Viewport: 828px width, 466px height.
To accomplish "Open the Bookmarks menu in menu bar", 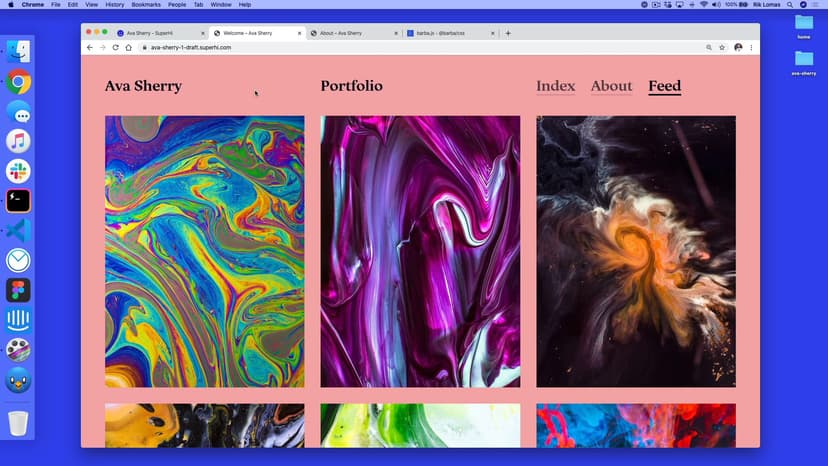I will point(146,5).
